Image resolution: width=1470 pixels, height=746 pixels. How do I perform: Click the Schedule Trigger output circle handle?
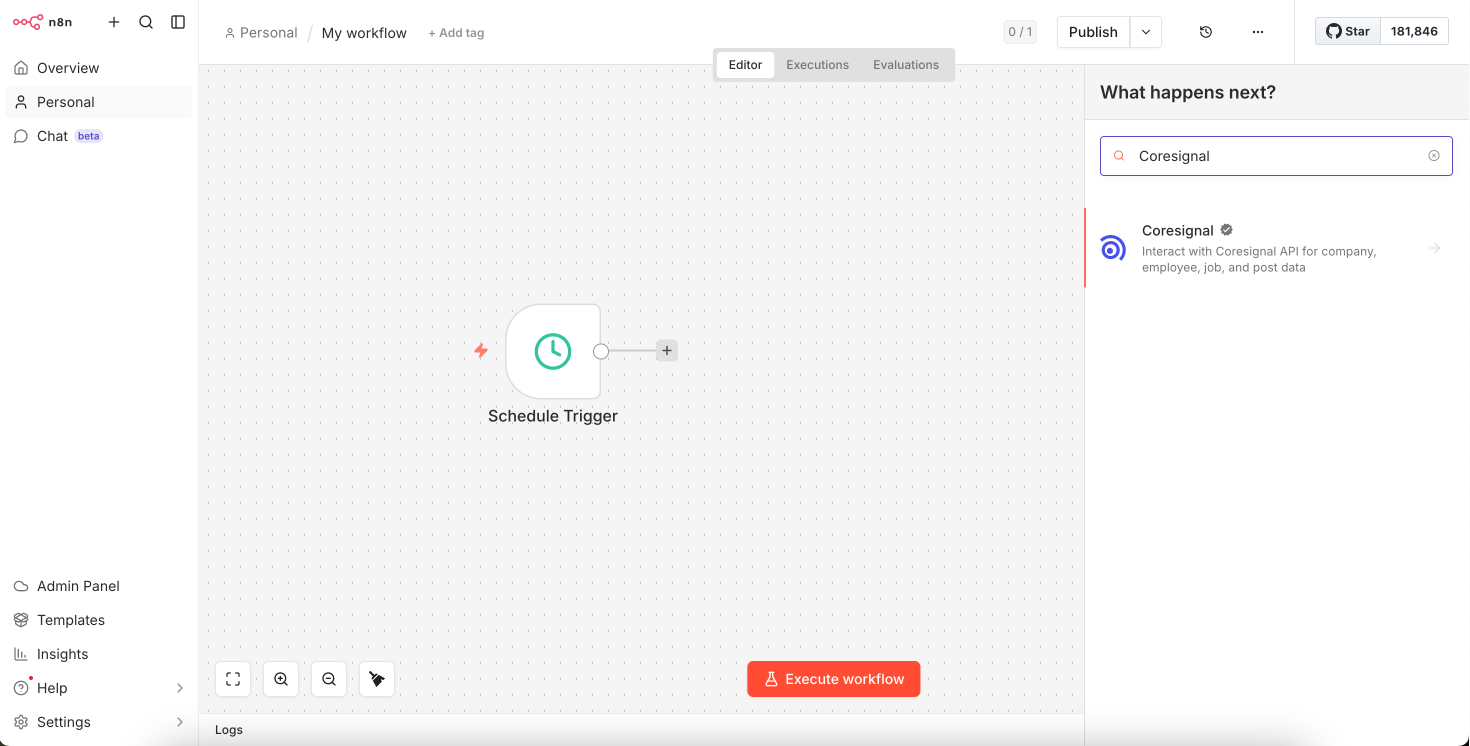coord(601,351)
